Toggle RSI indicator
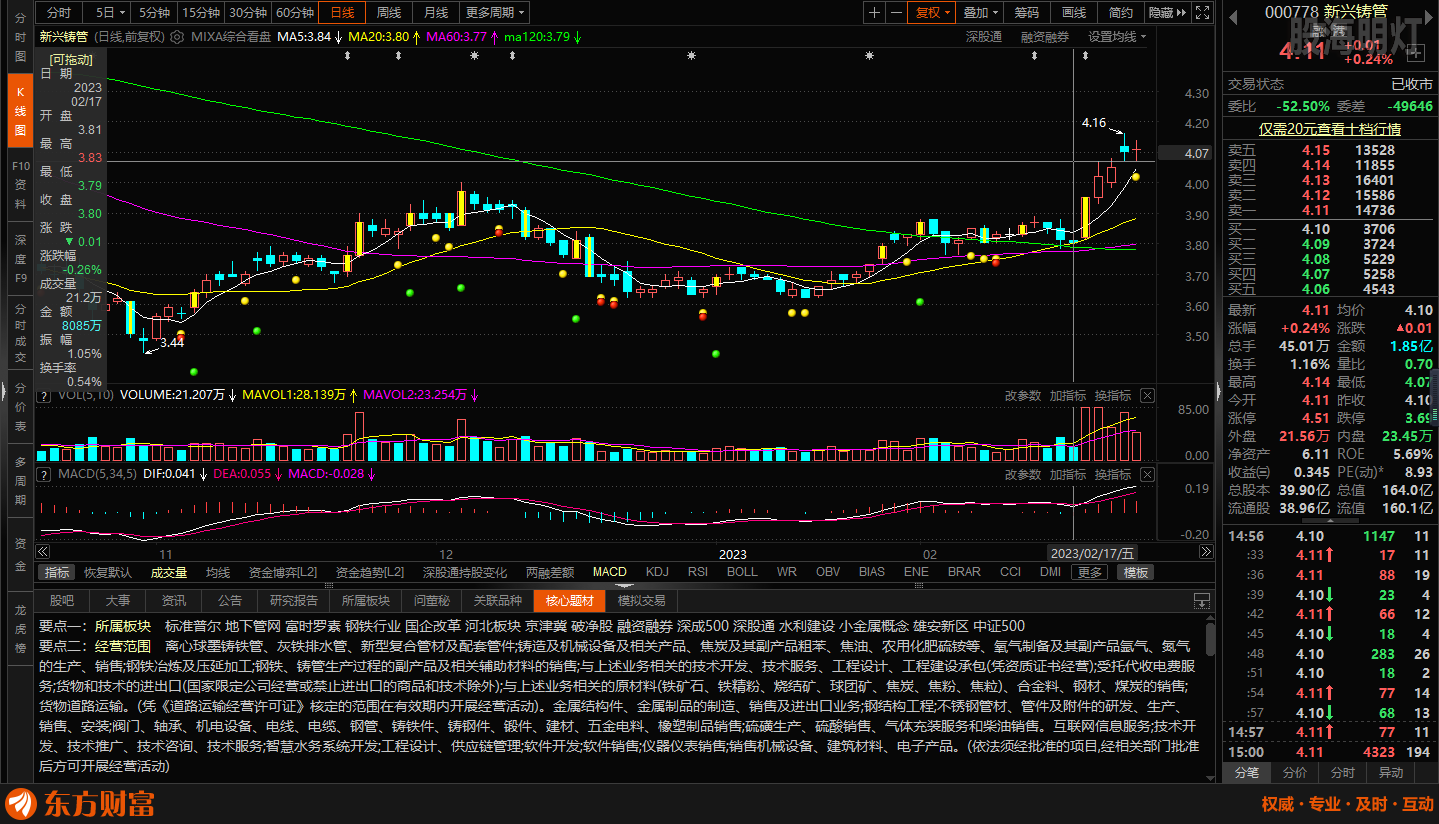The width and height of the screenshot is (1439, 824). (x=698, y=573)
